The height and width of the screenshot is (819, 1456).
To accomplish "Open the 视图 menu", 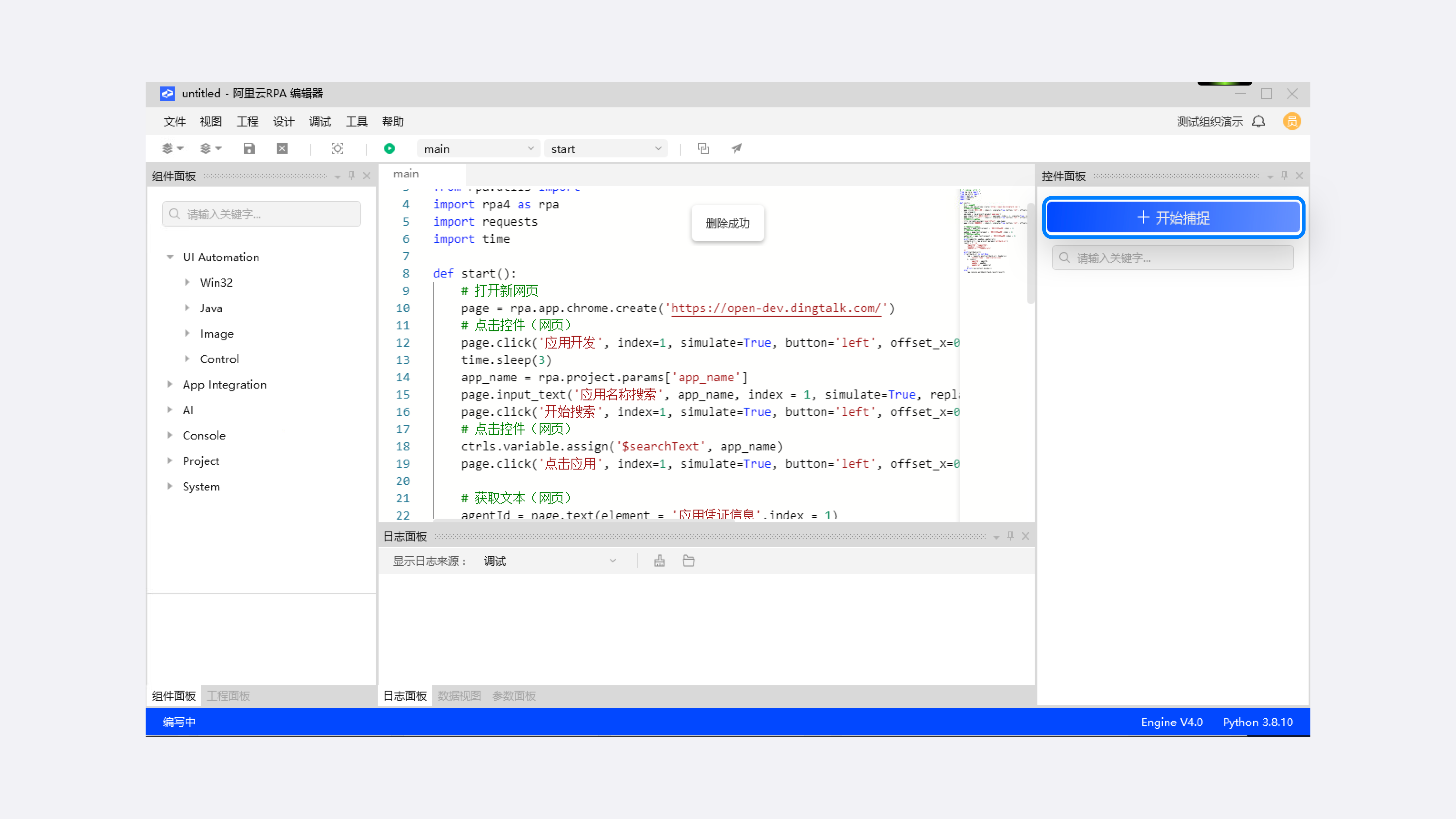I will point(211,122).
